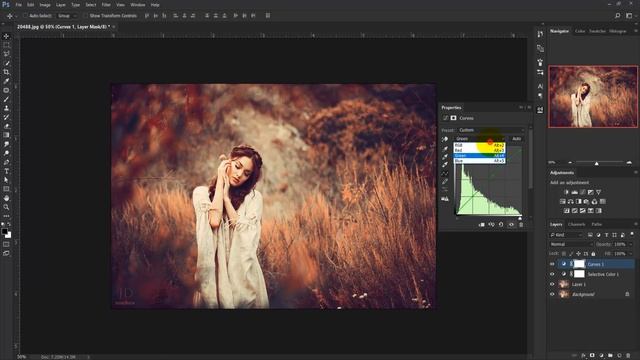
Task: Click the Navigator zoom slider handle
Action: pos(597,163)
